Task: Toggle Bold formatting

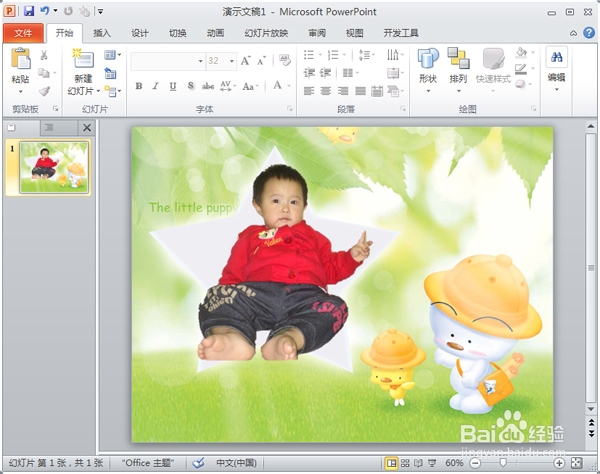Action: tap(139, 86)
